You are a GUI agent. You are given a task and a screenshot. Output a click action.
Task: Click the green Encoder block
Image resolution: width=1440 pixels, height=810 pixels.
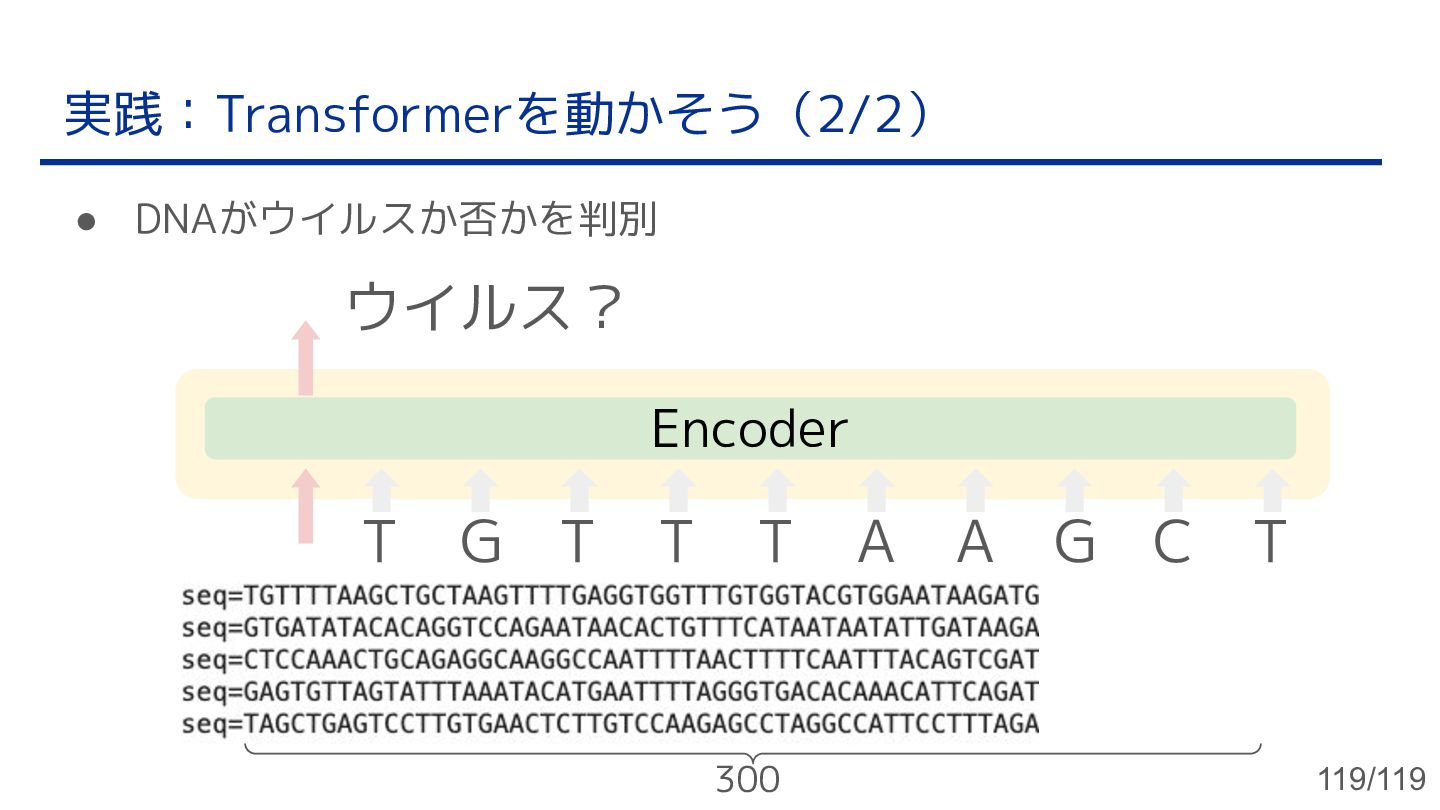click(750, 429)
